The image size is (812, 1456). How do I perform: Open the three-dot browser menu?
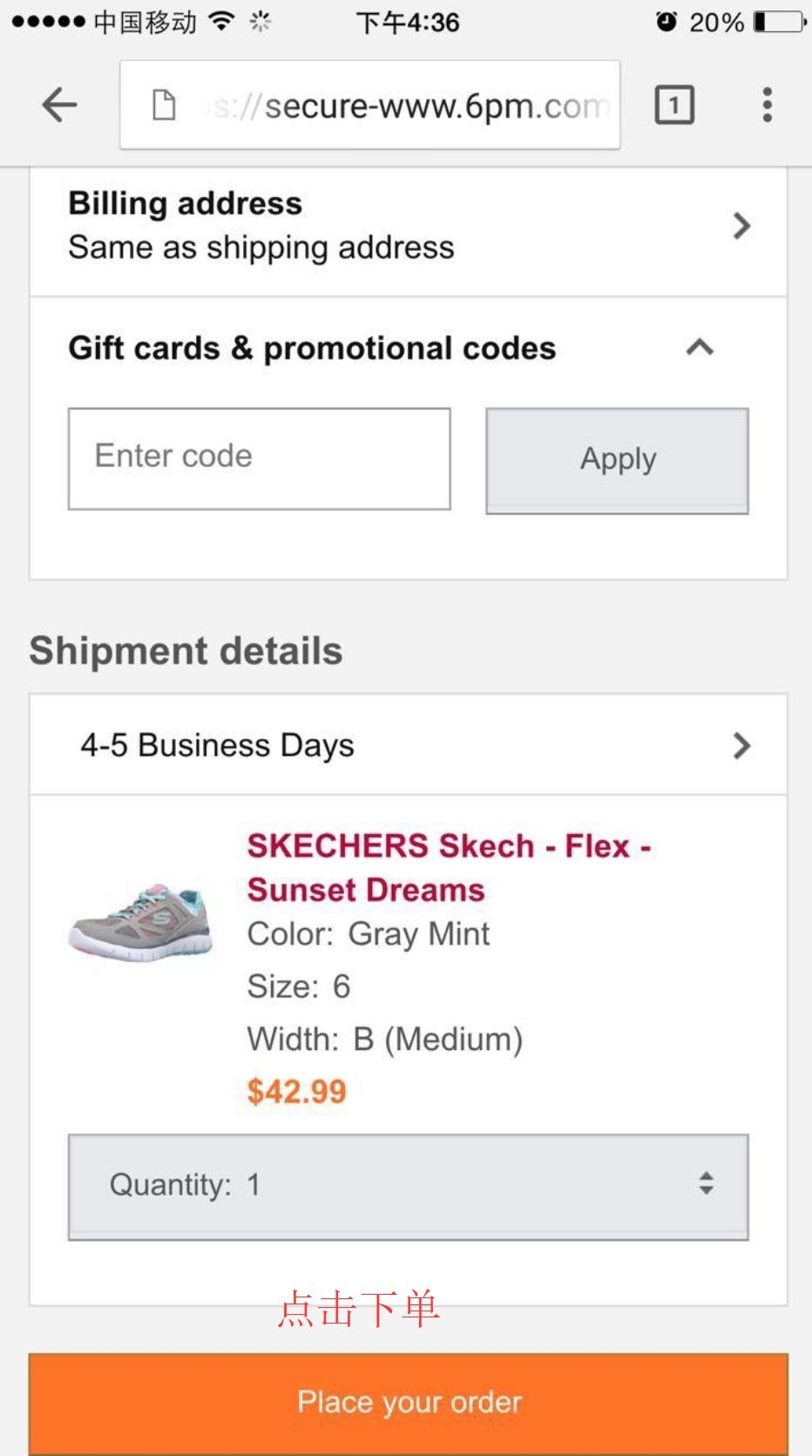click(767, 105)
